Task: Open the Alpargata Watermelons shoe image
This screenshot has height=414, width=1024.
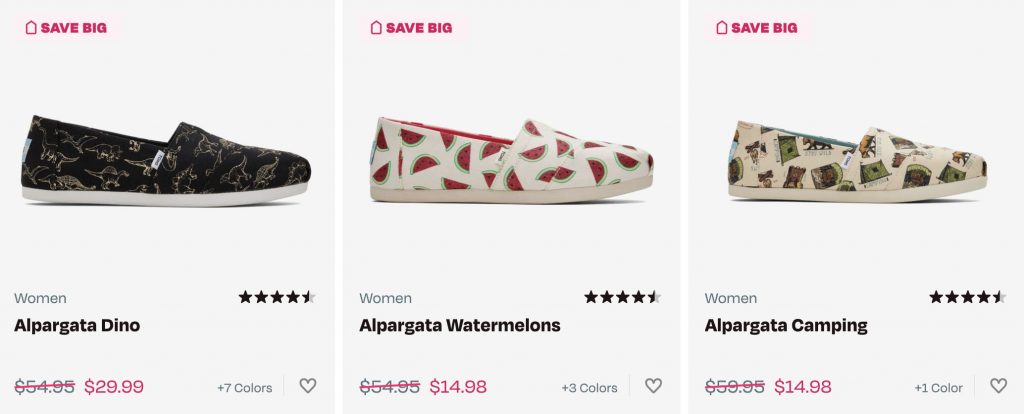Action: tap(511, 162)
